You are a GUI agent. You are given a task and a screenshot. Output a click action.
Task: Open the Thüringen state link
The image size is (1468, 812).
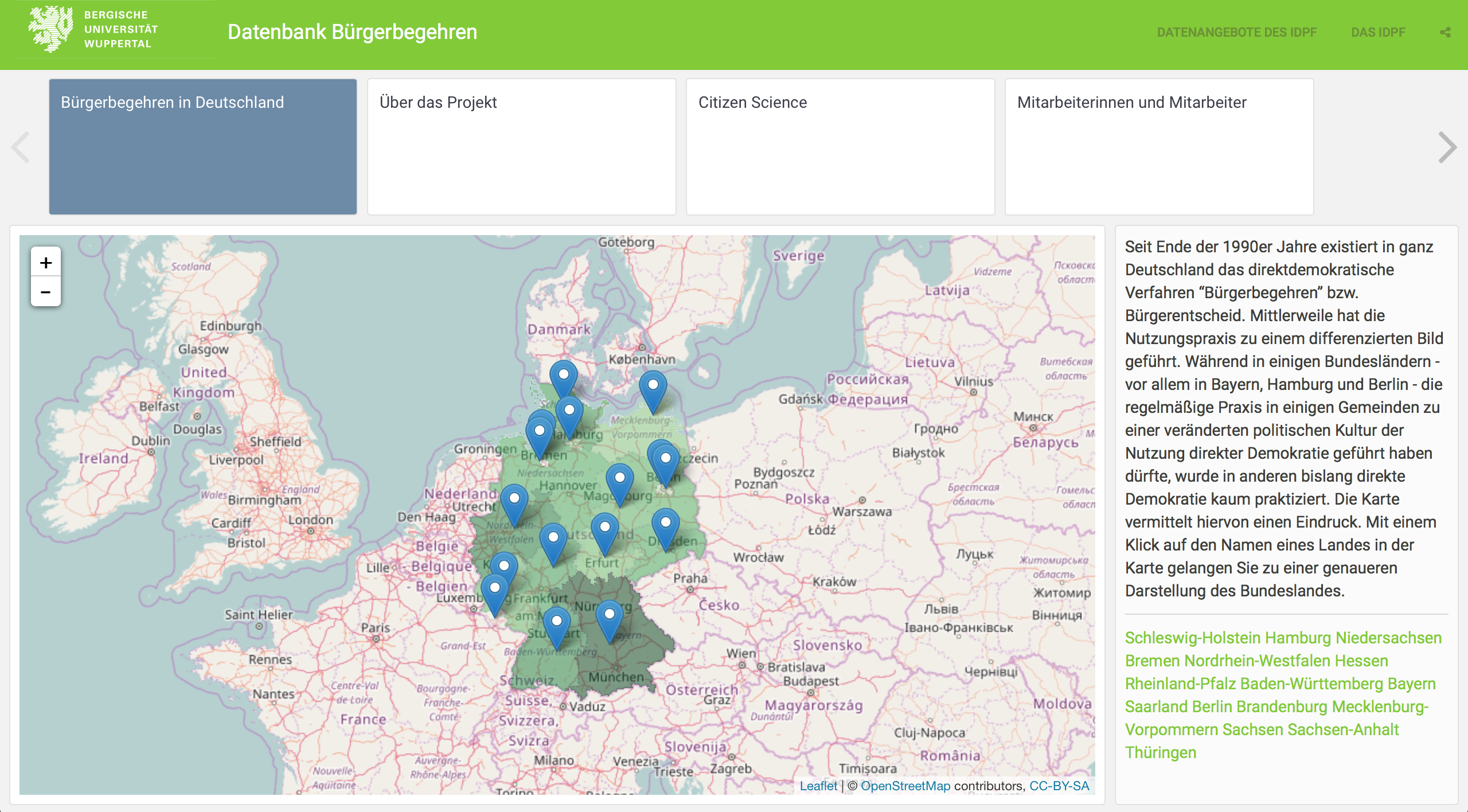(1161, 752)
